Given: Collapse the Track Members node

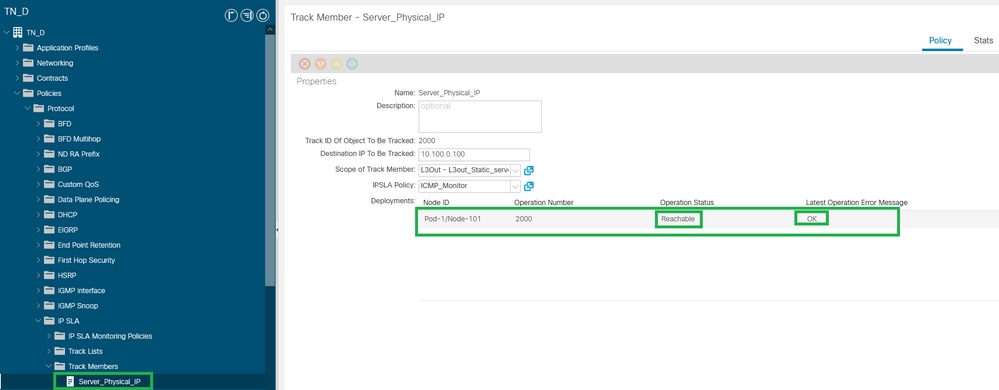Looking at the screenshot, I should tap(49, 366).
